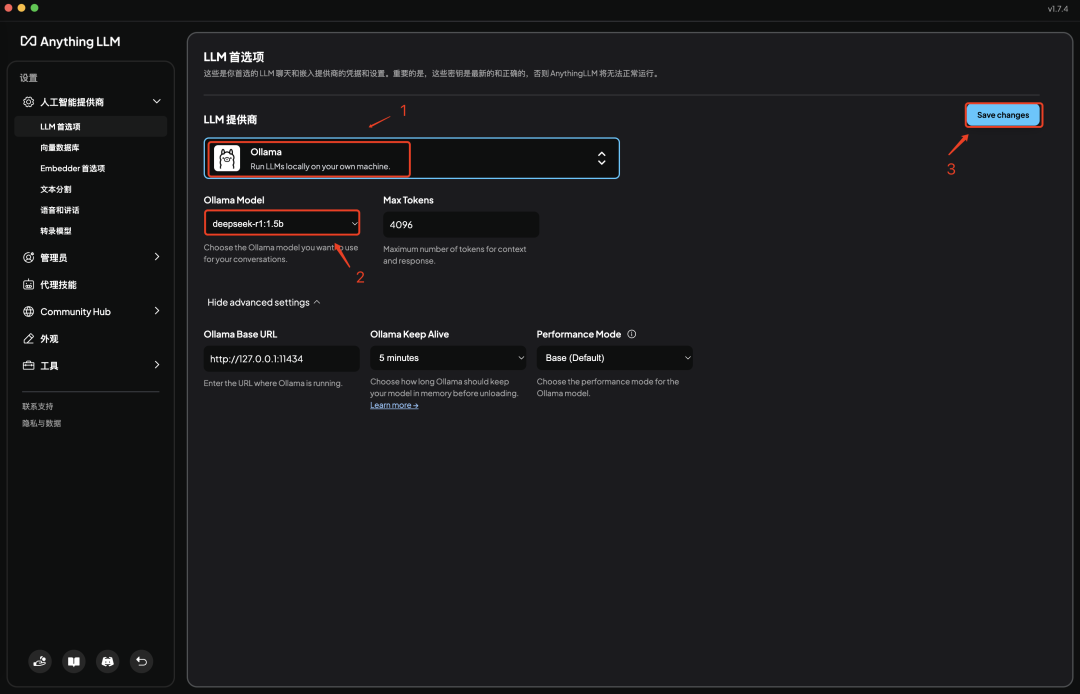Expand the admin section chevron
The image size is (1080, 694).
click(x=157, y=257)
